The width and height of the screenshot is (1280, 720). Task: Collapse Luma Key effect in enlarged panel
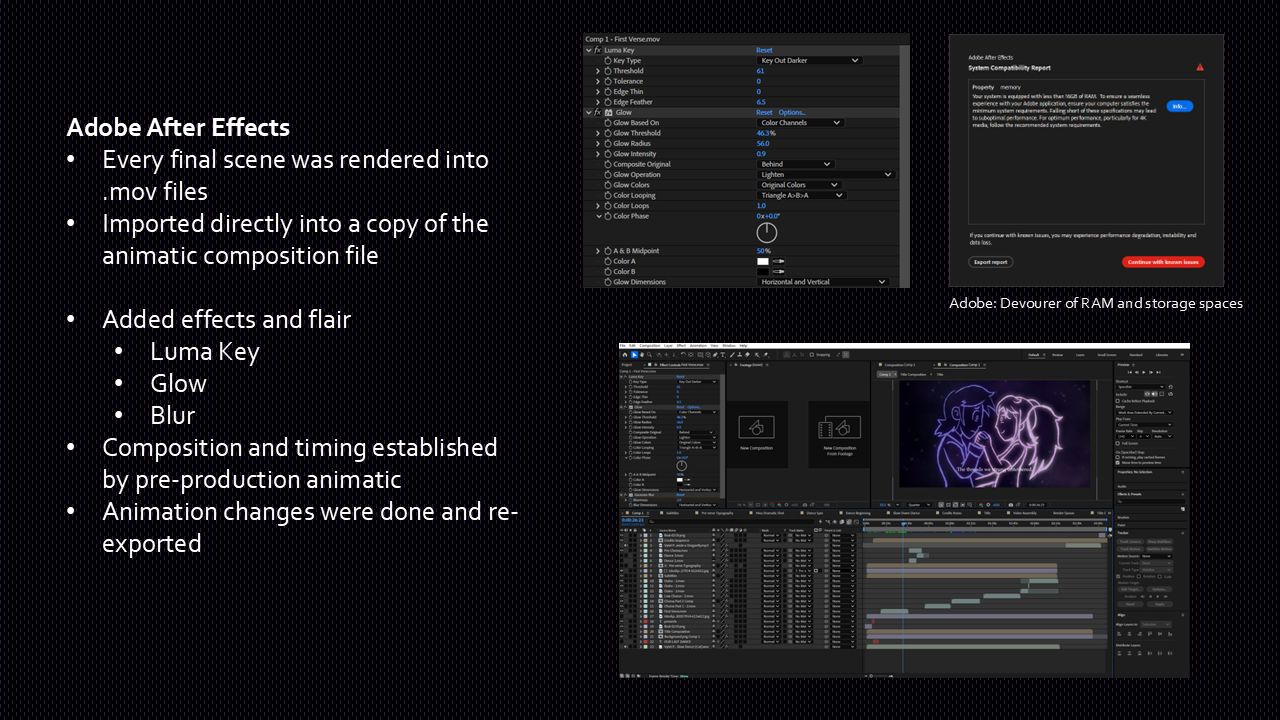tap(588, 50)
